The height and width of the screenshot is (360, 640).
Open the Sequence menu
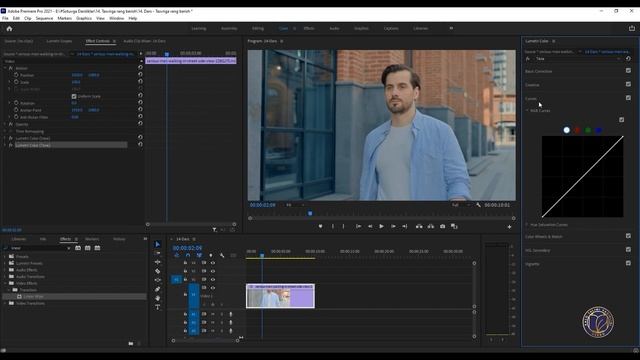coord(44,18)
